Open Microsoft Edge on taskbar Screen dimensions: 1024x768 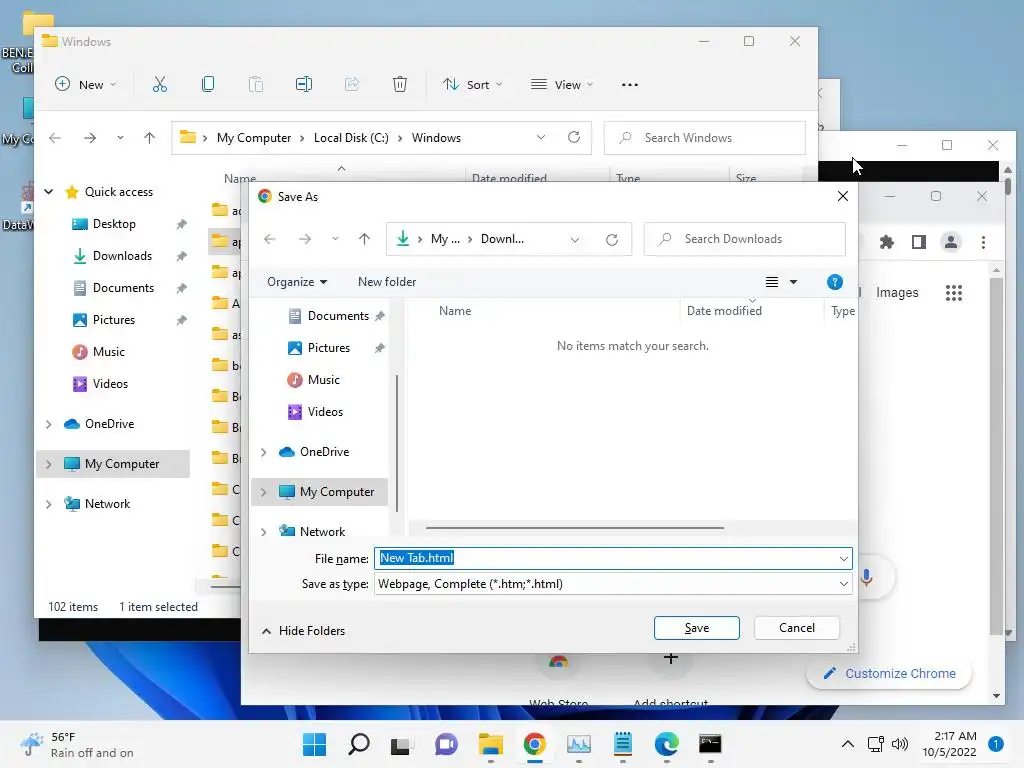(666, 744)
